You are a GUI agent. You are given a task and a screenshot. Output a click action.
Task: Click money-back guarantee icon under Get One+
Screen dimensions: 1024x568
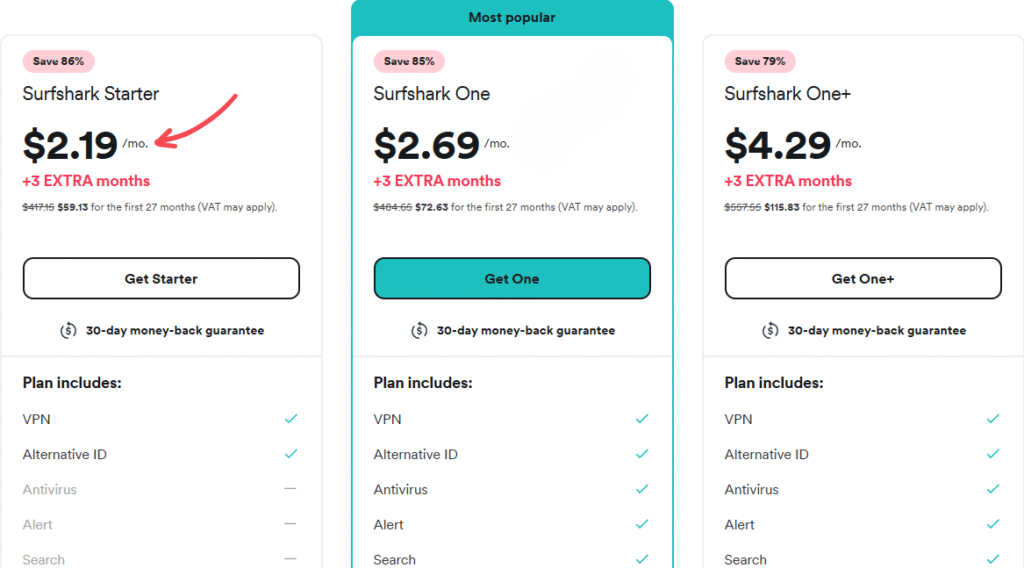tap(770, 330)
